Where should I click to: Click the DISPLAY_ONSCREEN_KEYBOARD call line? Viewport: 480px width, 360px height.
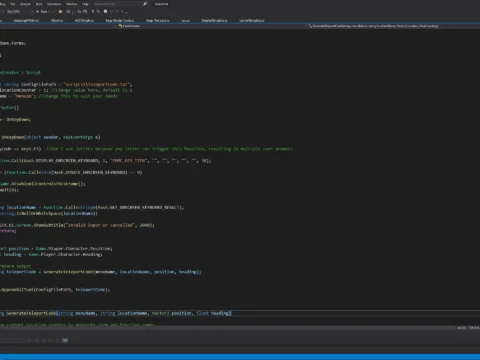[105, 161]
